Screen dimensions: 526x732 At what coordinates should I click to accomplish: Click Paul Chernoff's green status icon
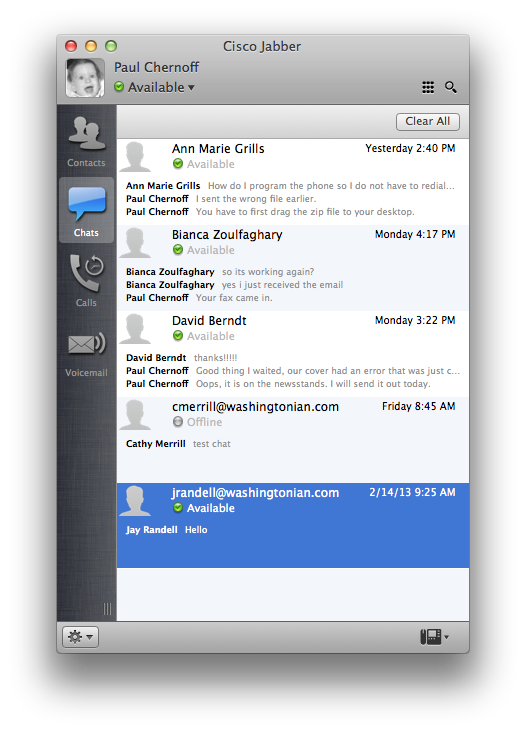click(119, 87)
